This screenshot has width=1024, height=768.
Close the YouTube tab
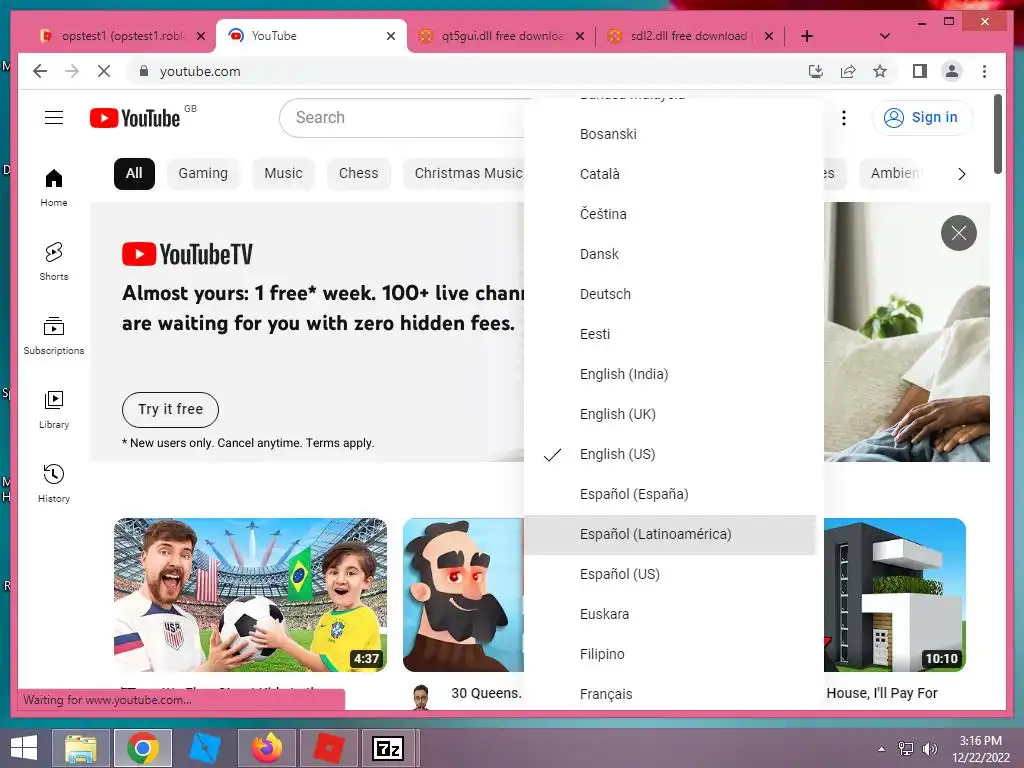[391, 36]
